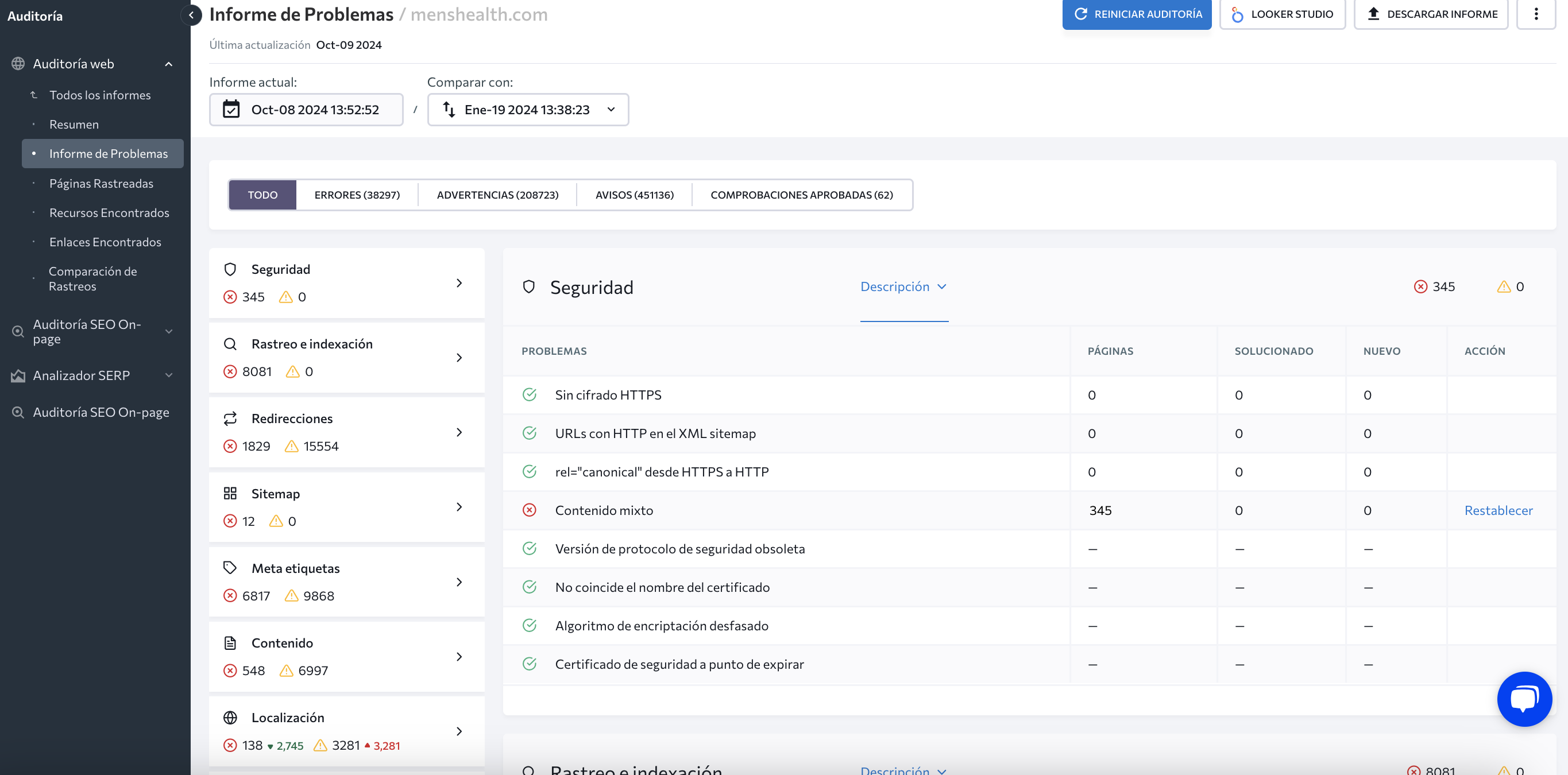Screen dimensions: 1568x775
Task: Open the live chat bubble
Action: pos(1524,699)
